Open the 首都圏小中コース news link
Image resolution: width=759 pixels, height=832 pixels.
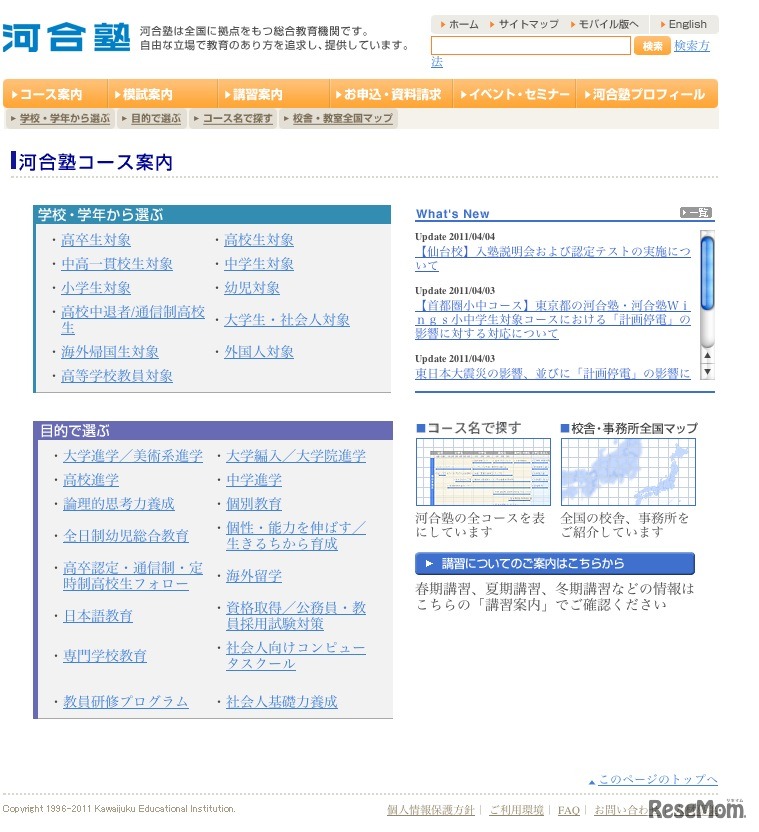(553, 319)
